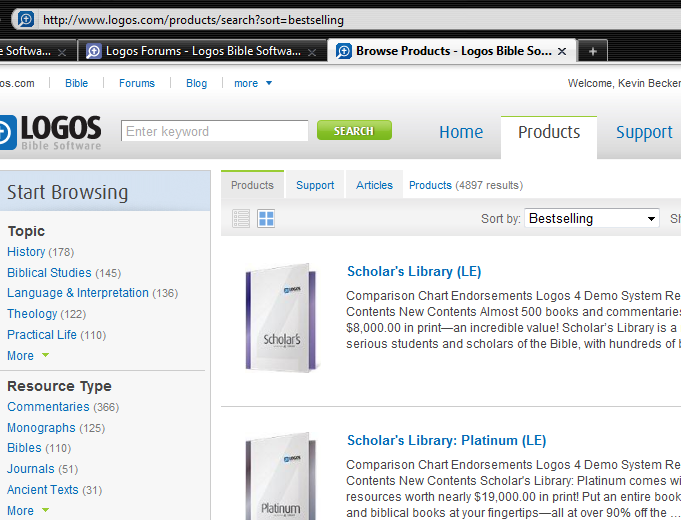The image size is (681, 520).
Task: Open the Blog link in top bar
Action: (x=196, y=83)
